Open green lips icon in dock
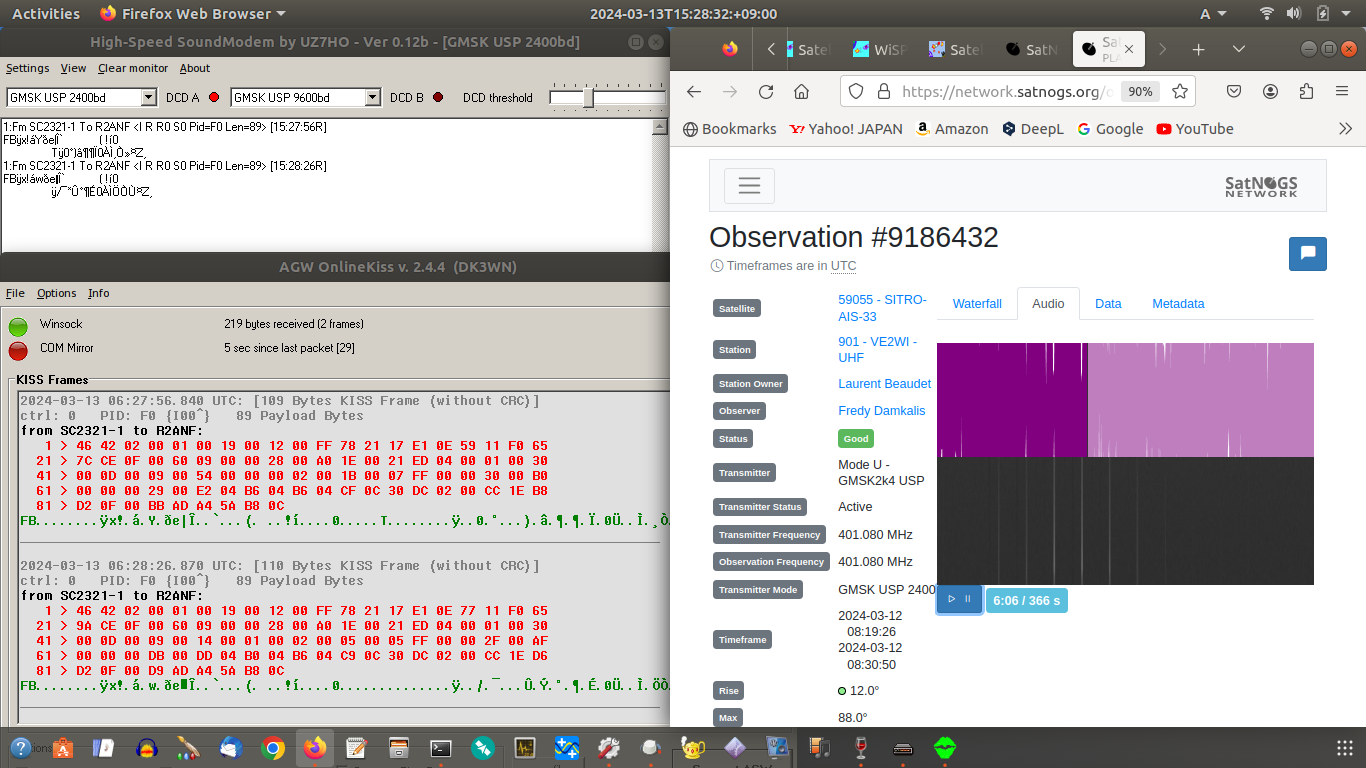This screenshot has width=1366, height=768. (945, 747)
